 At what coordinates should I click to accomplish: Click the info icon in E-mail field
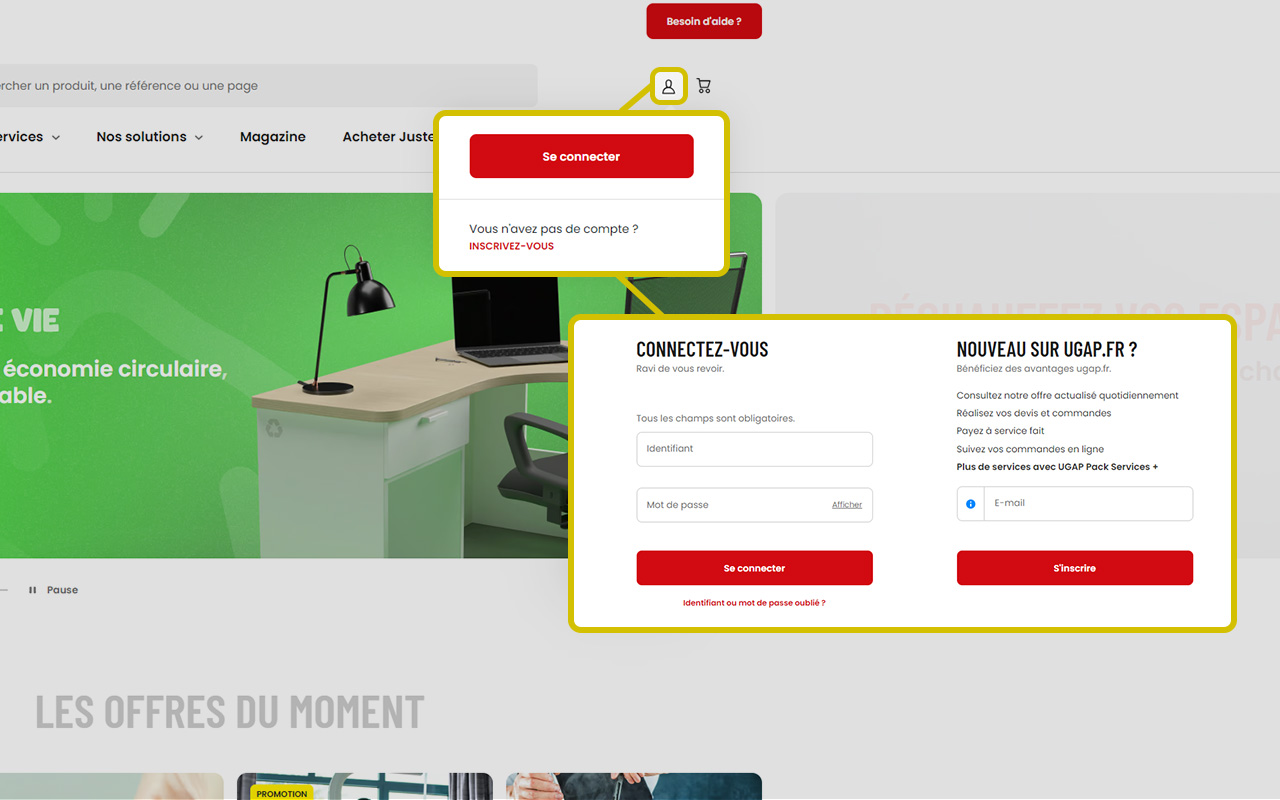click(970, 504)
